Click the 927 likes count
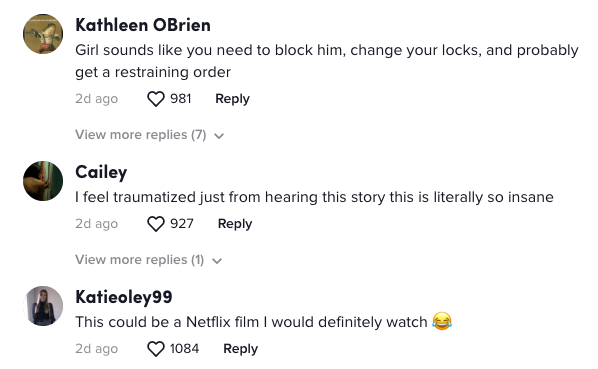598x369 pixels. [182, 224]
